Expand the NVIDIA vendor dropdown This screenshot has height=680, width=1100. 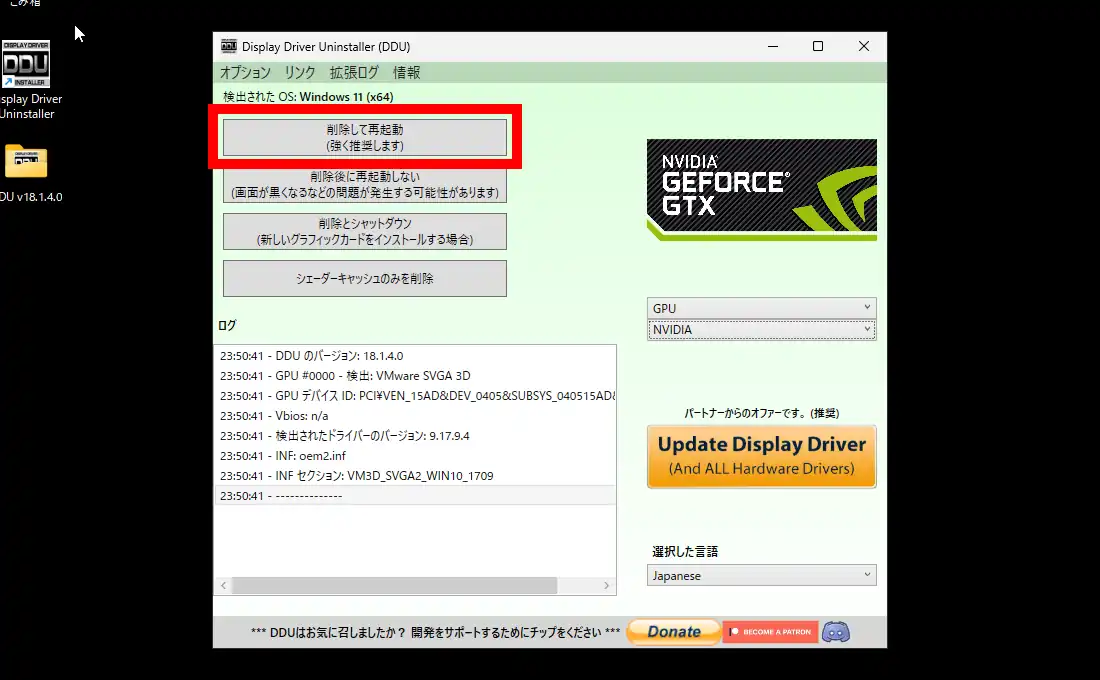click(761, 330)
